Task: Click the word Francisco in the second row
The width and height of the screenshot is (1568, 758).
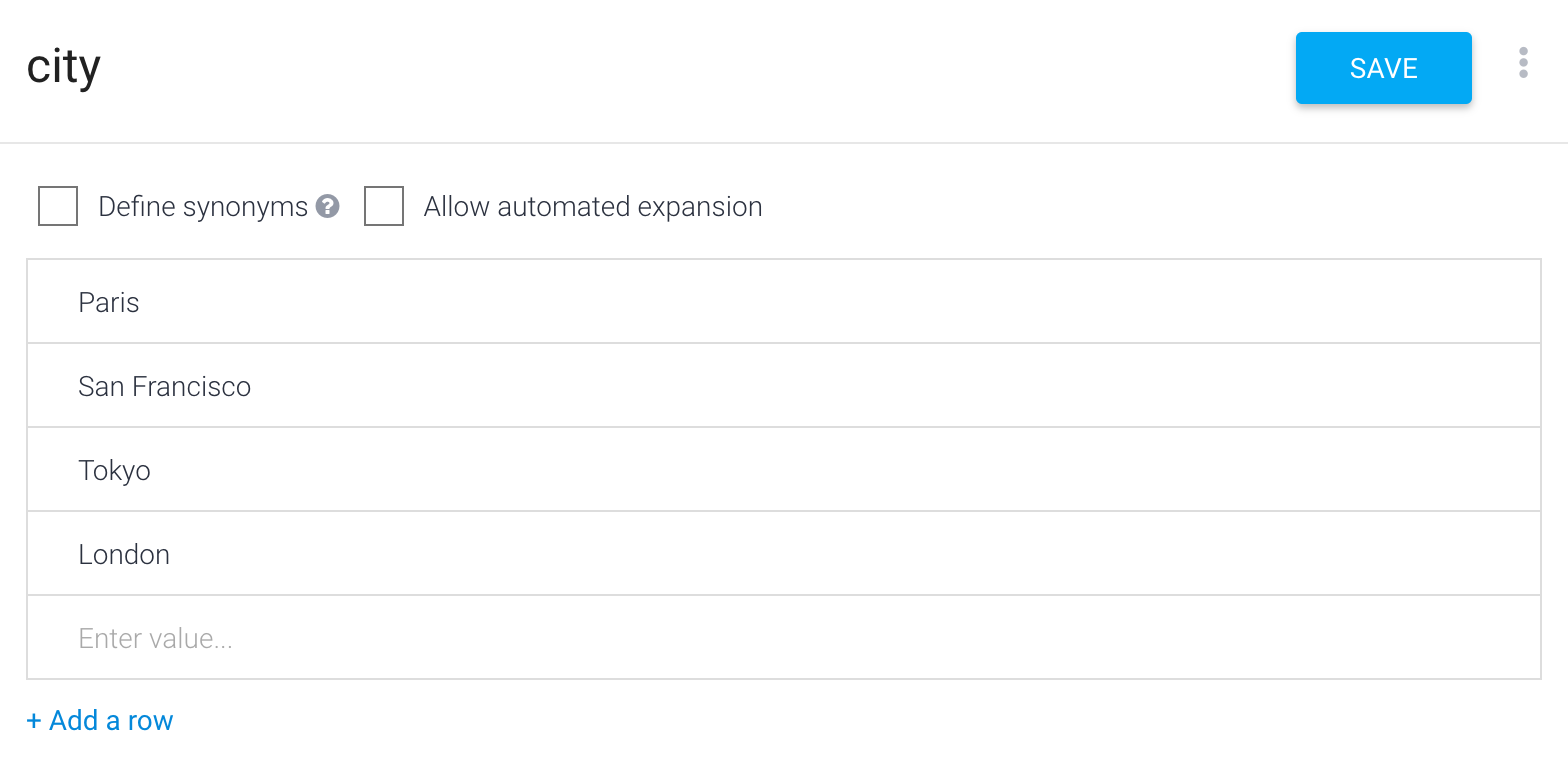Action: pos(192,386)
